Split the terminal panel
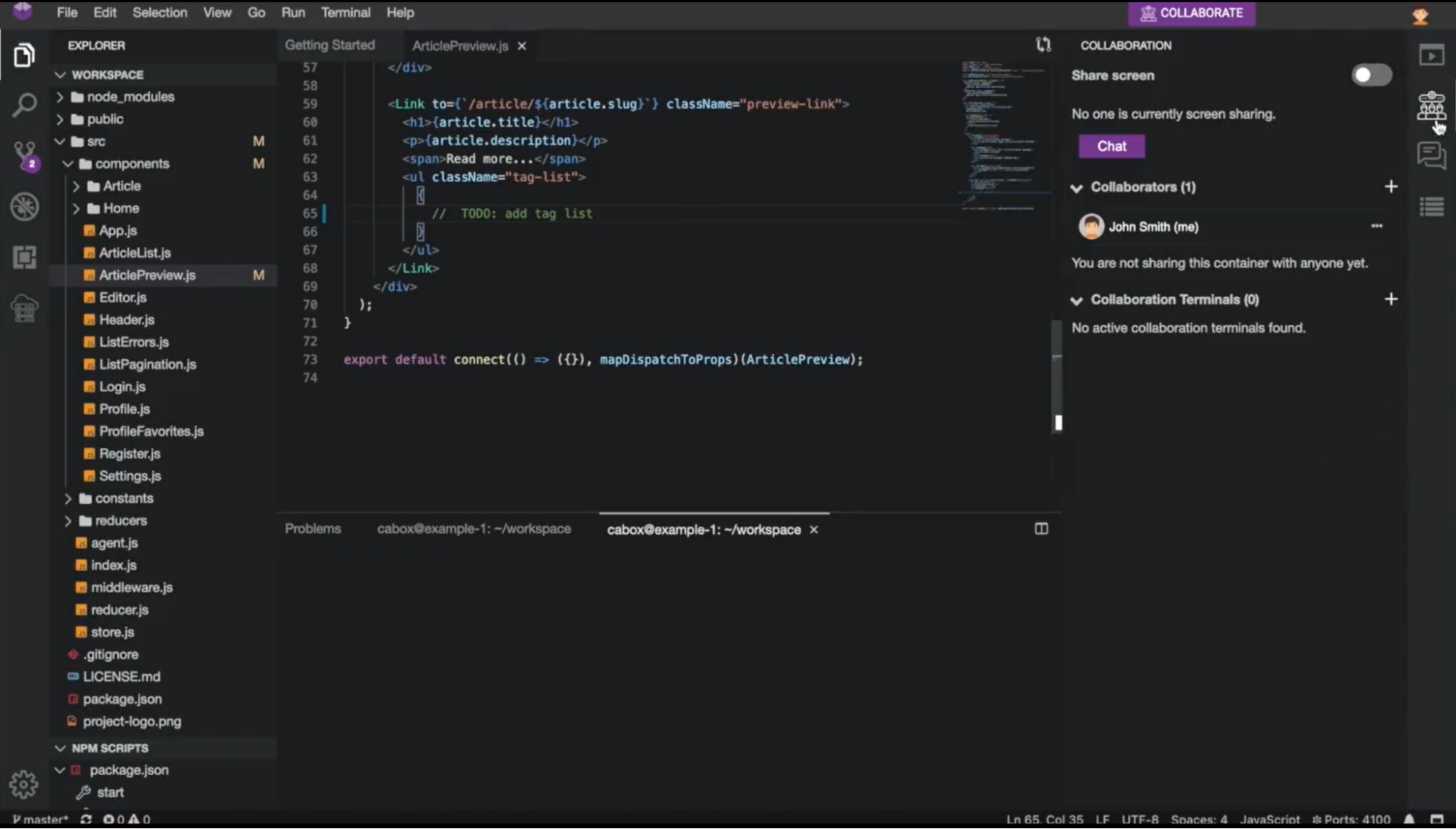 1041,529
